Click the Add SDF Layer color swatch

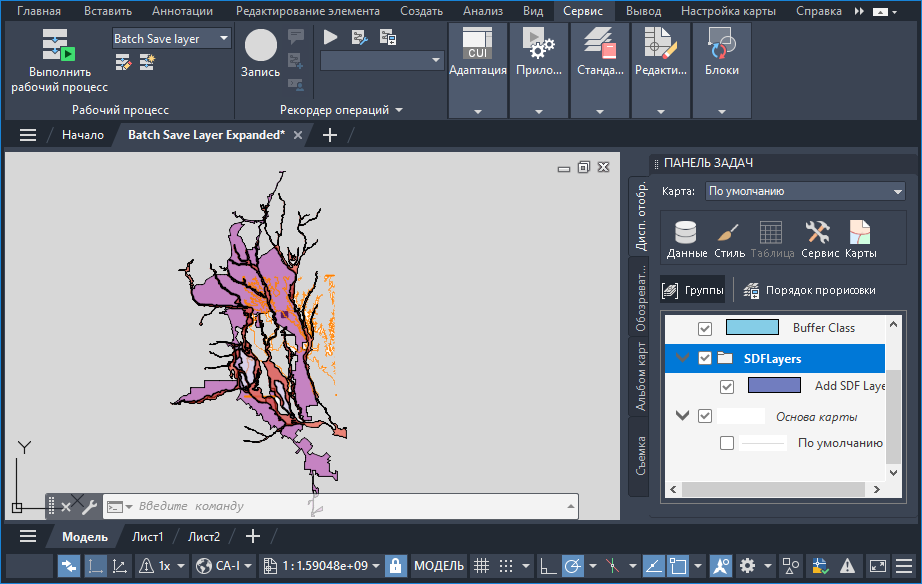tap(774, 385)
